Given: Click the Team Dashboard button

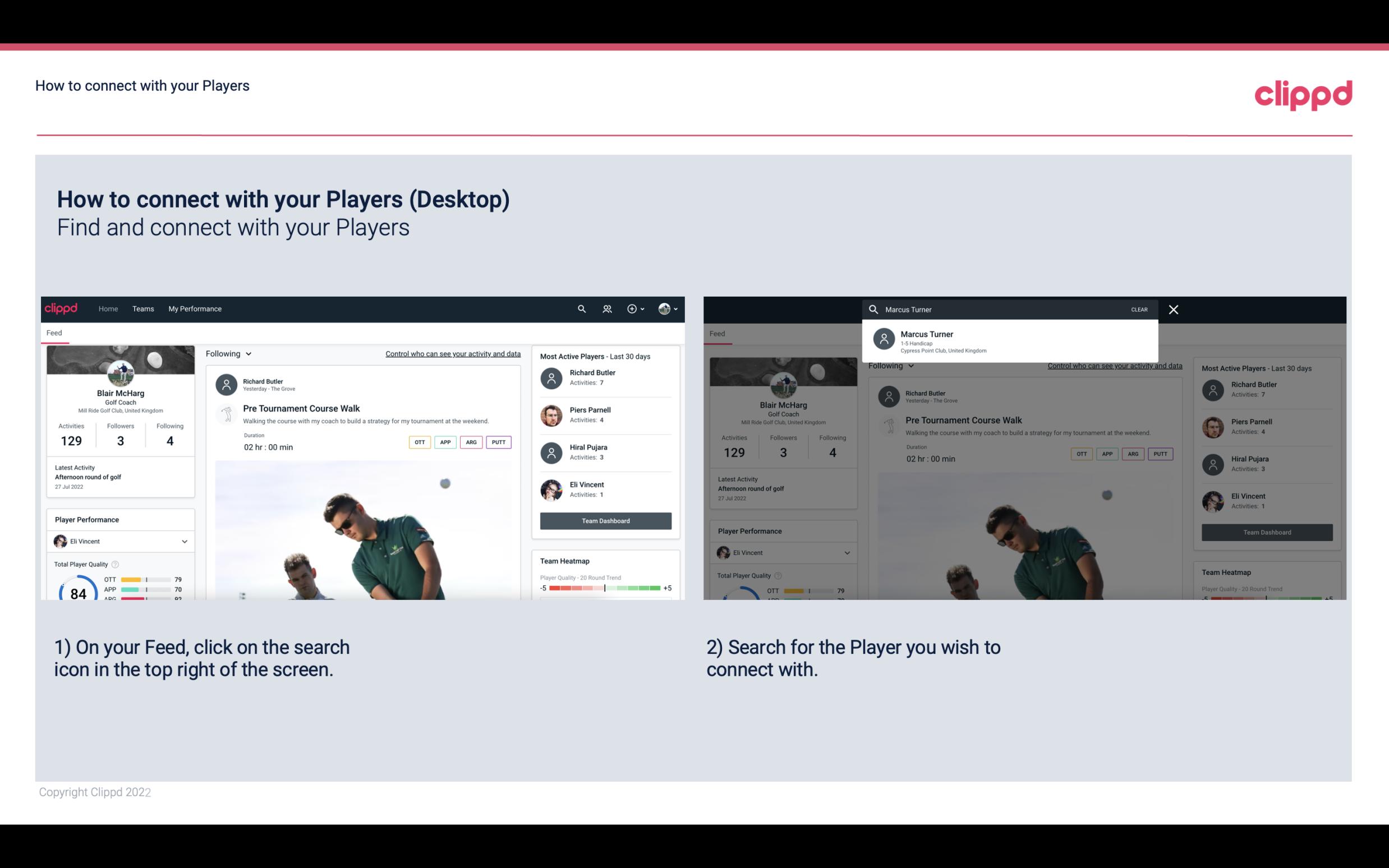Looking at the screenshot, I should [x=605, y=520].
